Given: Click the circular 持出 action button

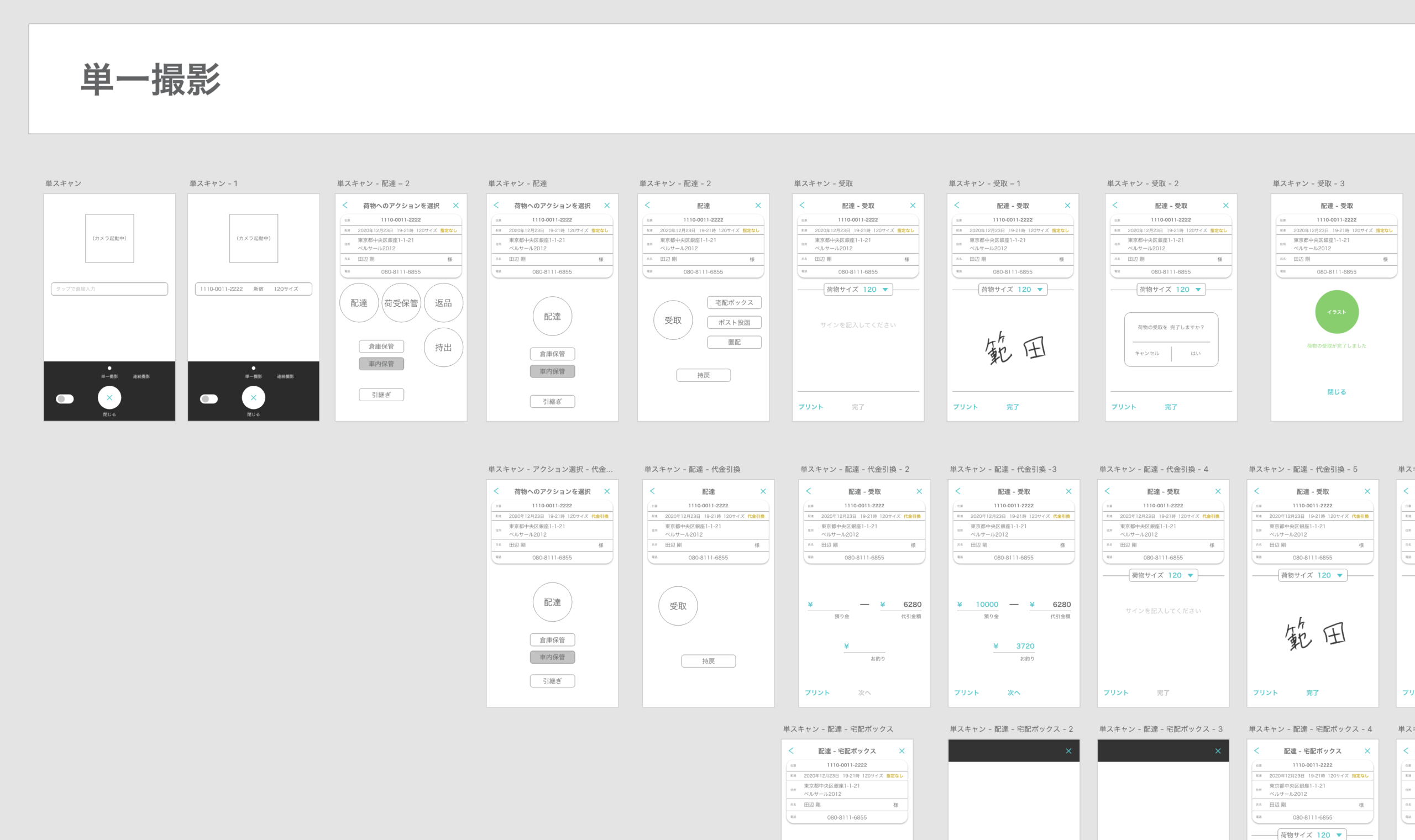Looking at the screenshot, I should coord(443,348).
